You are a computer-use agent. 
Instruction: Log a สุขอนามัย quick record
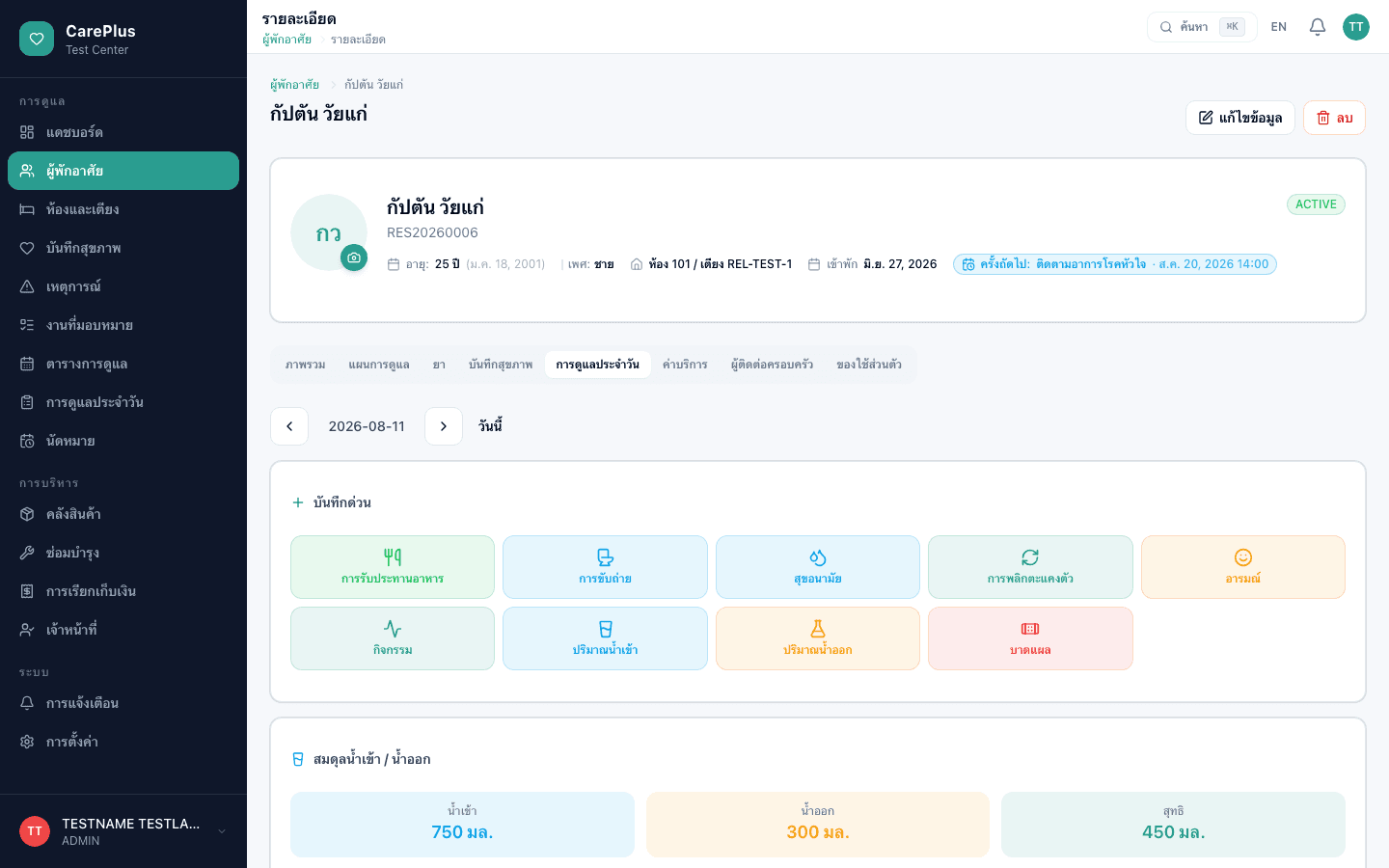tap(818, 567)
